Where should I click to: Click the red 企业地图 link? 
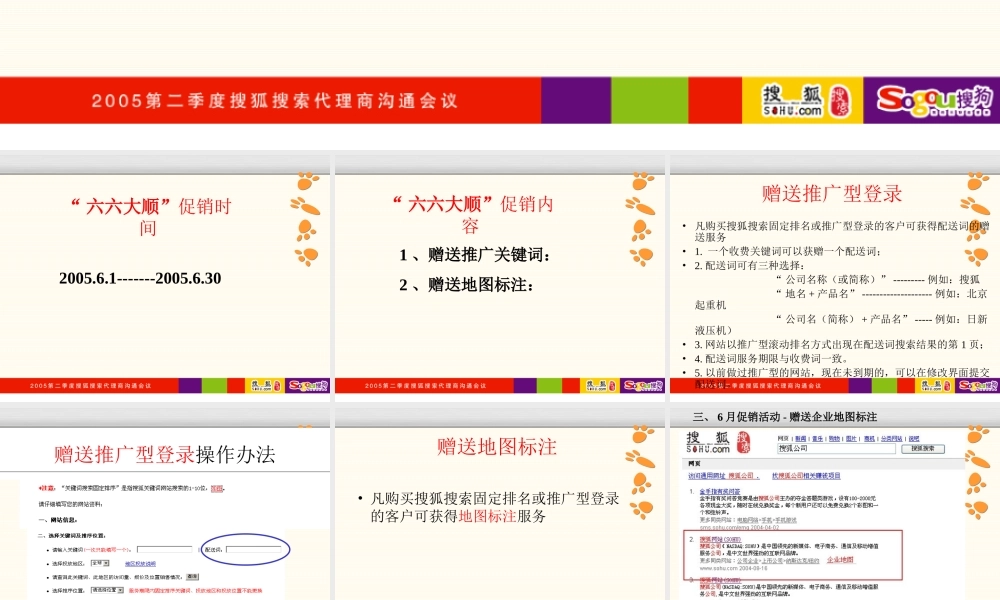pos(840,560)
